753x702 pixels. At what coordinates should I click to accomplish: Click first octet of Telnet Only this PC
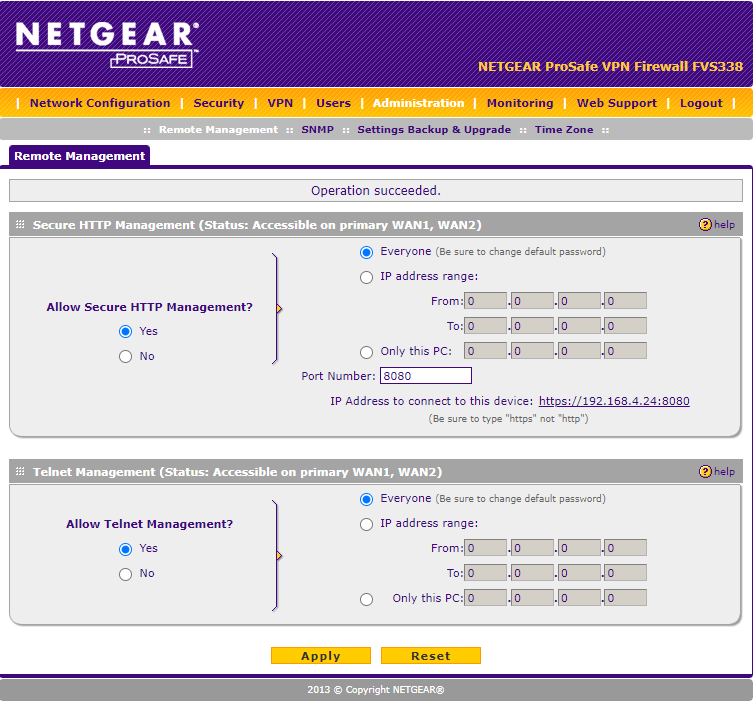[x=485, y=597]
